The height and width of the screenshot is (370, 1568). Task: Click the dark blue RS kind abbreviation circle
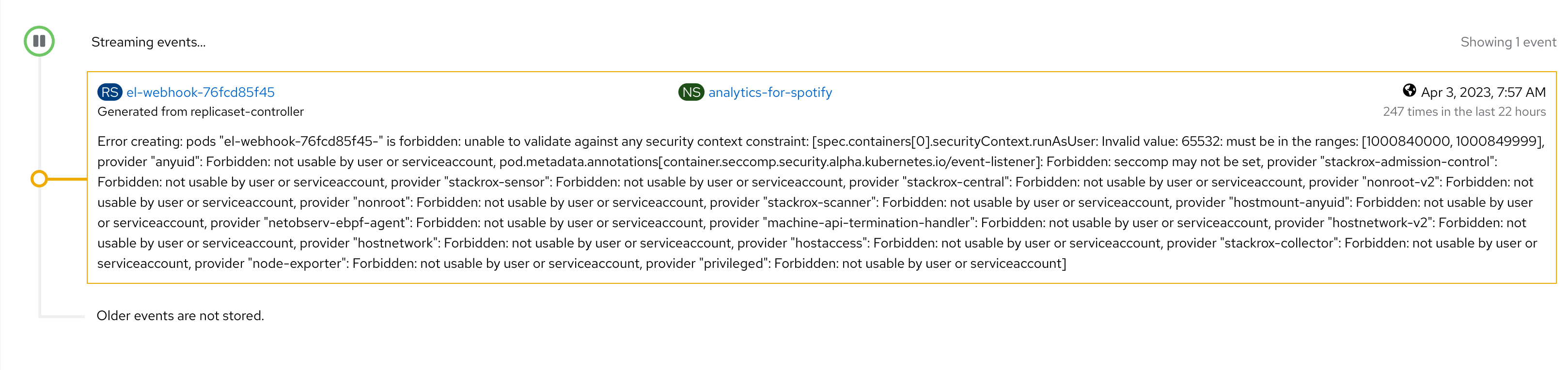pyautogui.click(x=109, y=92)
